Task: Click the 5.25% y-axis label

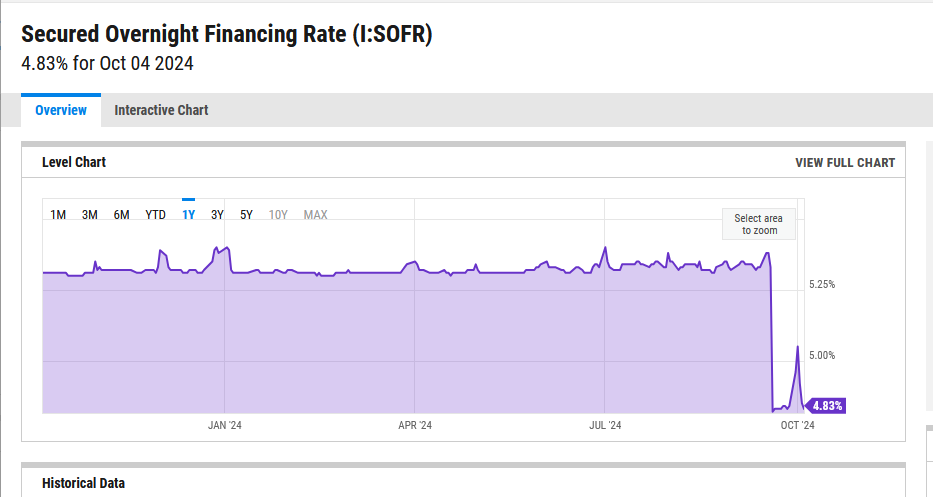Action: click(822, 285)
